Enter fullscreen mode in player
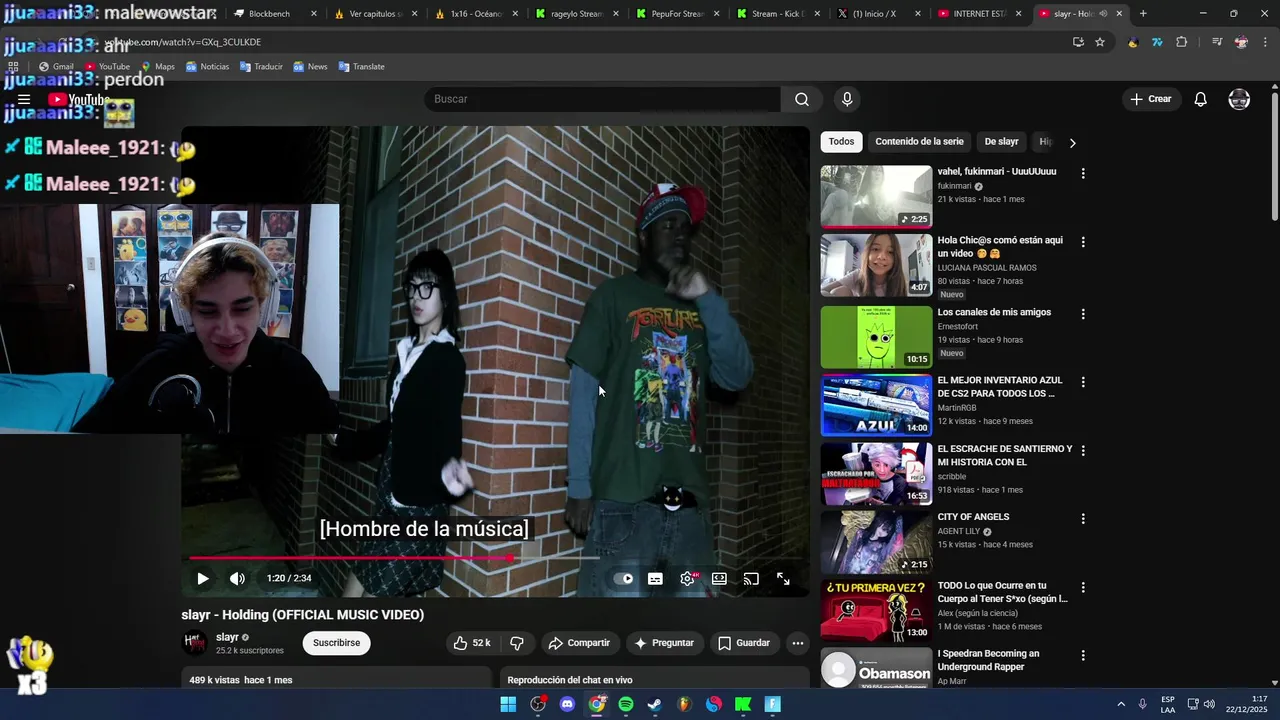The image size is (1280, 720). (x=783, y=578)
